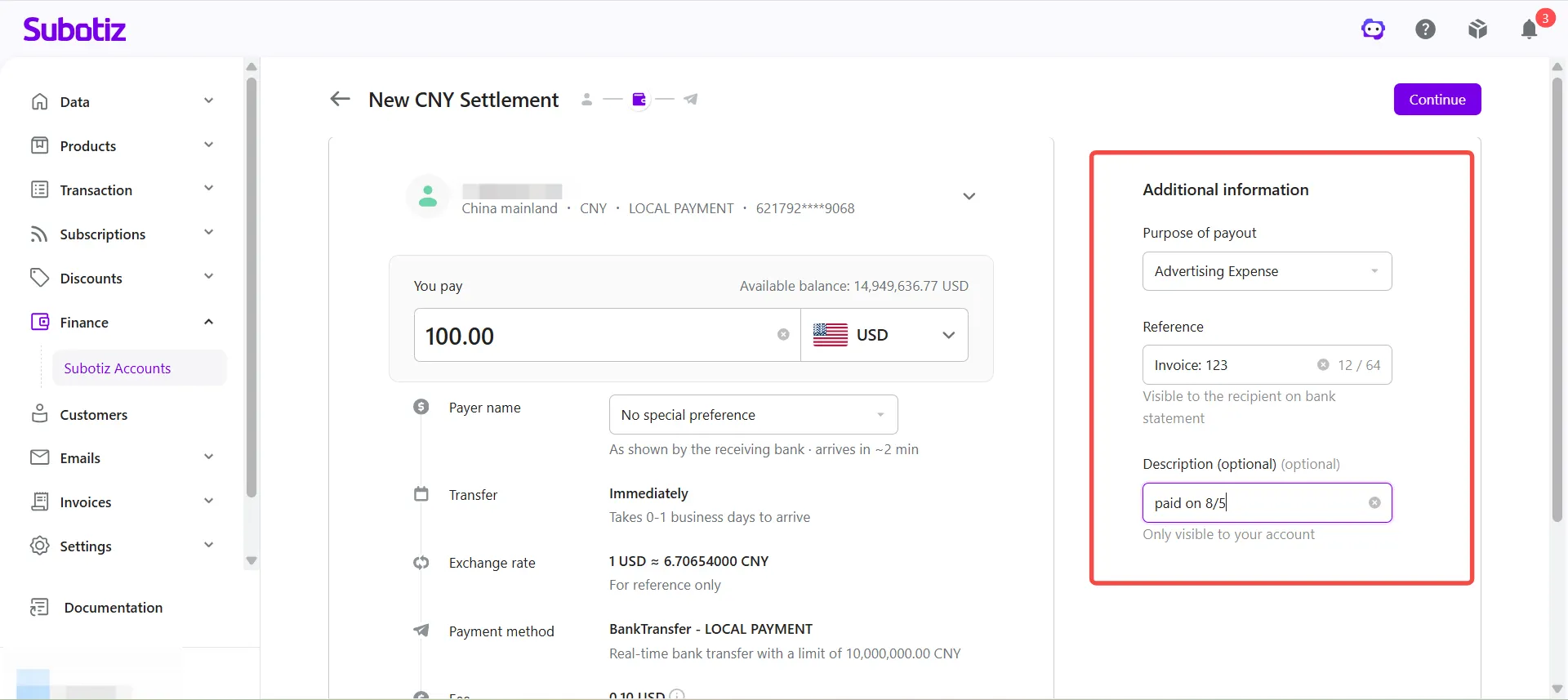The width and height of the screenshot is (1568, 700).
Task: Click the Invoices receipt icon
Action: point(39,502)
